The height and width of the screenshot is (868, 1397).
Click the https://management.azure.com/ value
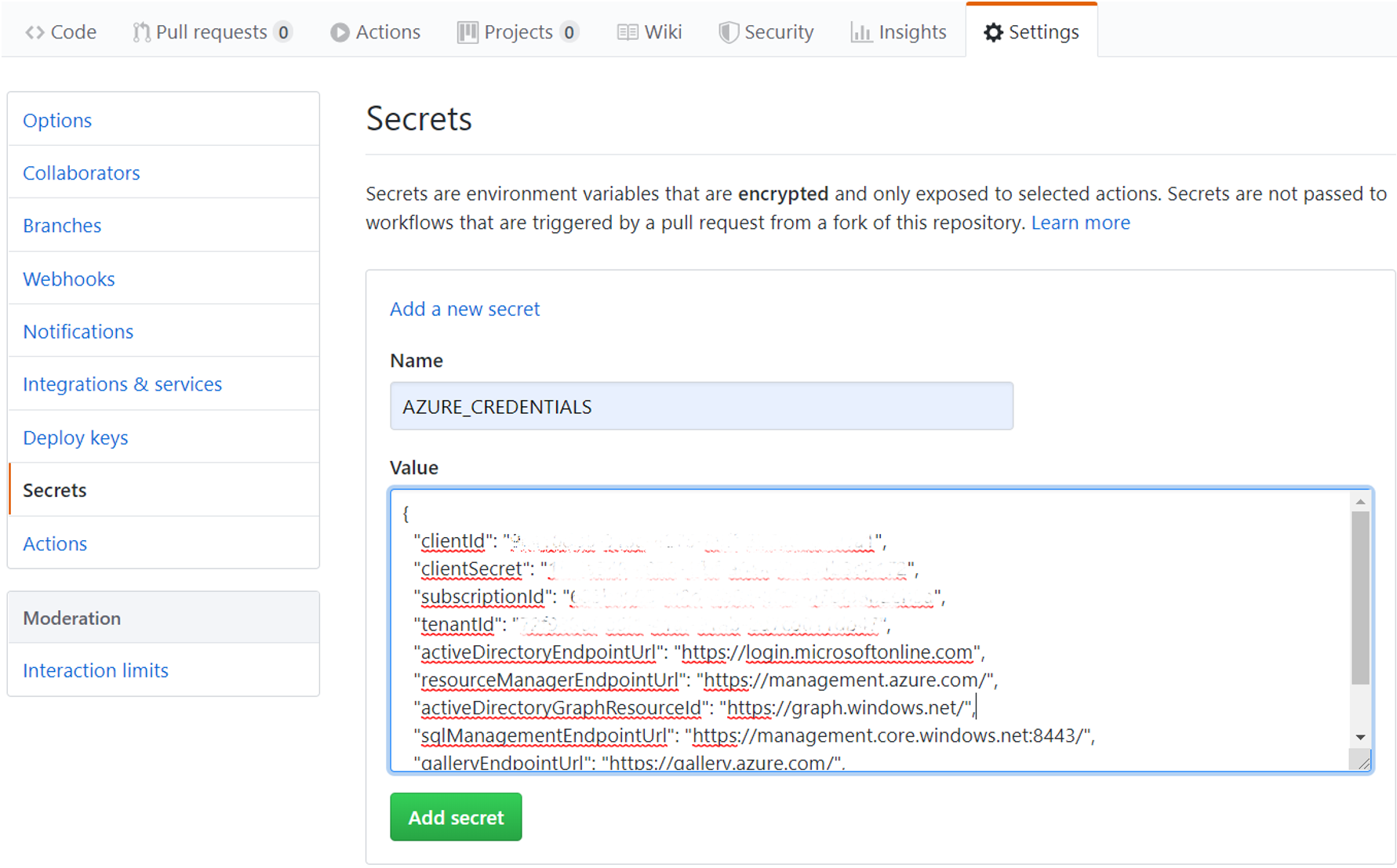coord(846,680)
